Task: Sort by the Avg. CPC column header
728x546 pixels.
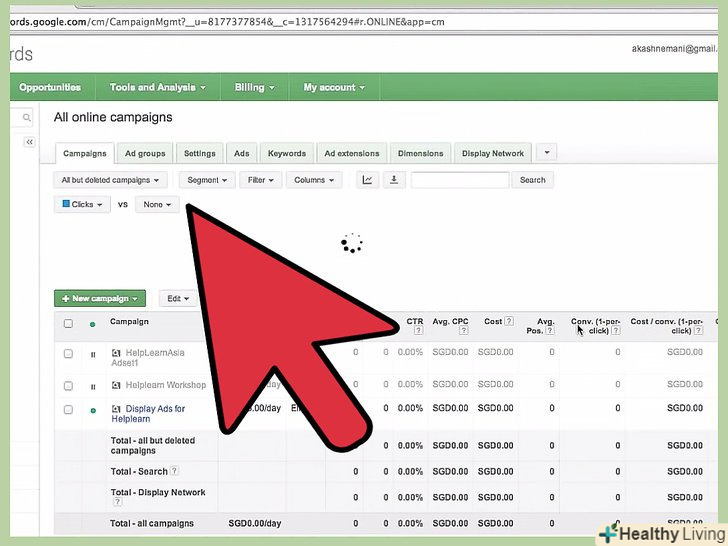Action: click(450, 321)
